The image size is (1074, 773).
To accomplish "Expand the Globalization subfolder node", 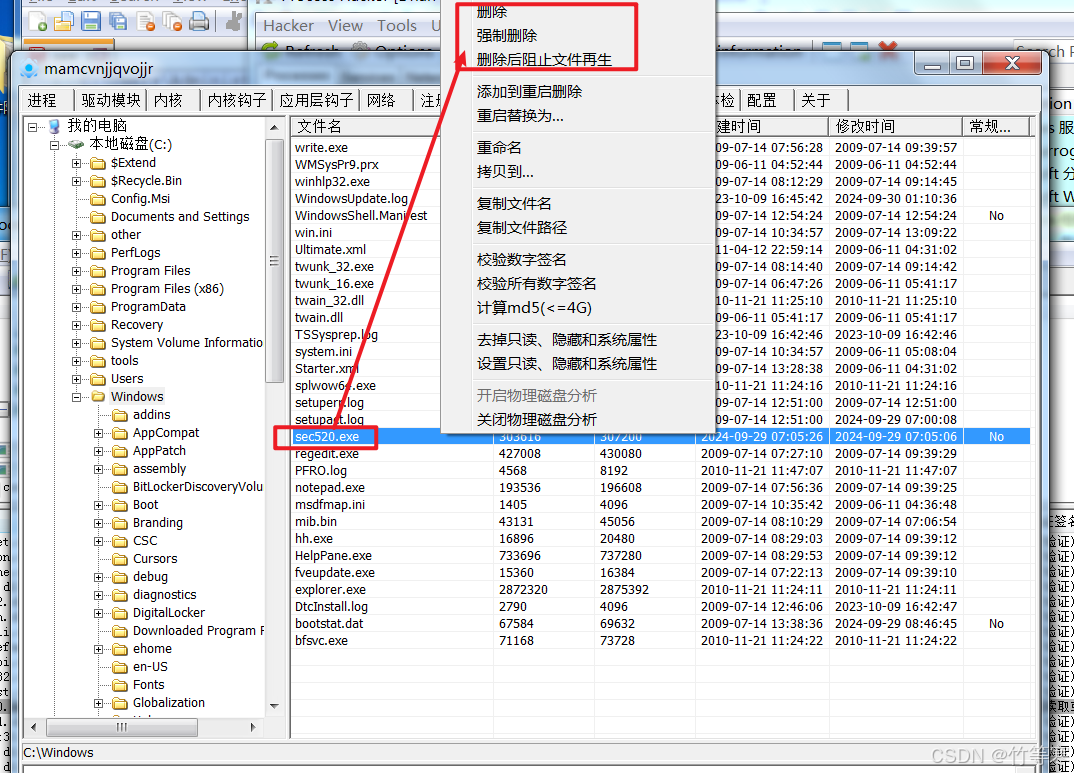I will pos(99,703).
